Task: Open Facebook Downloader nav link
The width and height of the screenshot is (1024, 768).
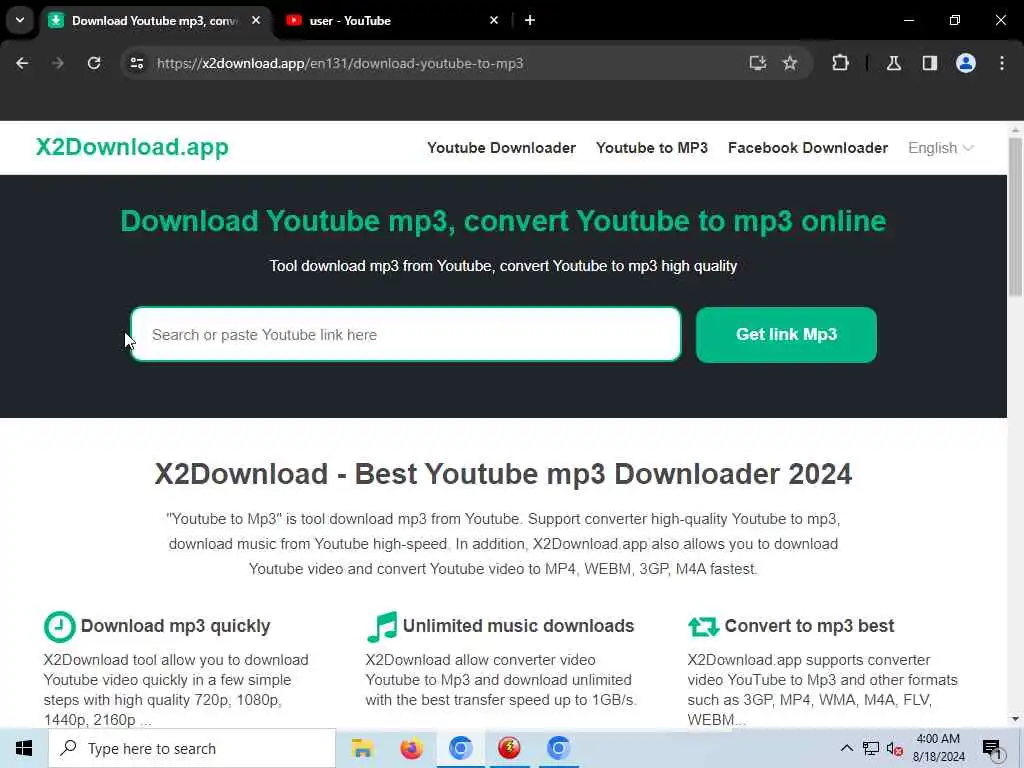Action: click(808, 148)
